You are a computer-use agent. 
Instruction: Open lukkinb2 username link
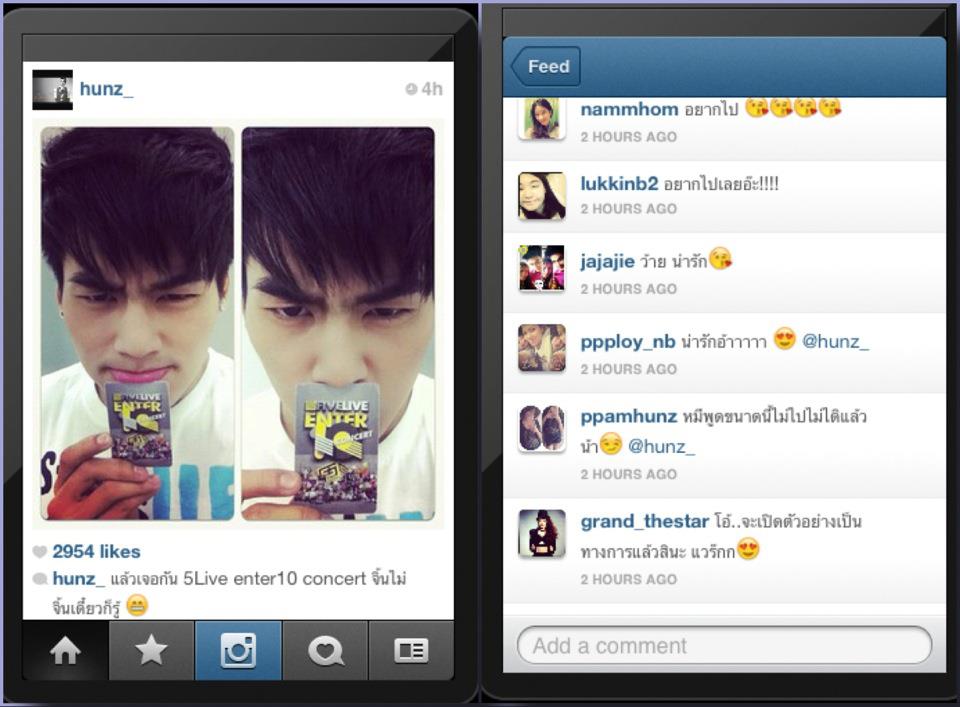[619, 183]
